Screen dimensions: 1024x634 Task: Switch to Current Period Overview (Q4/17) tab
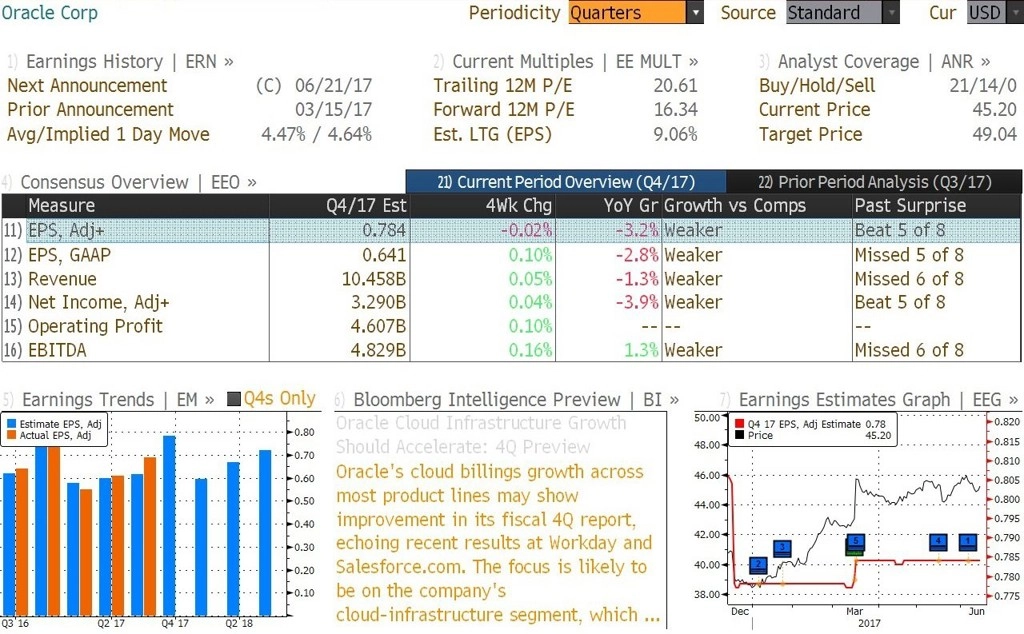[x=566, y=182]
